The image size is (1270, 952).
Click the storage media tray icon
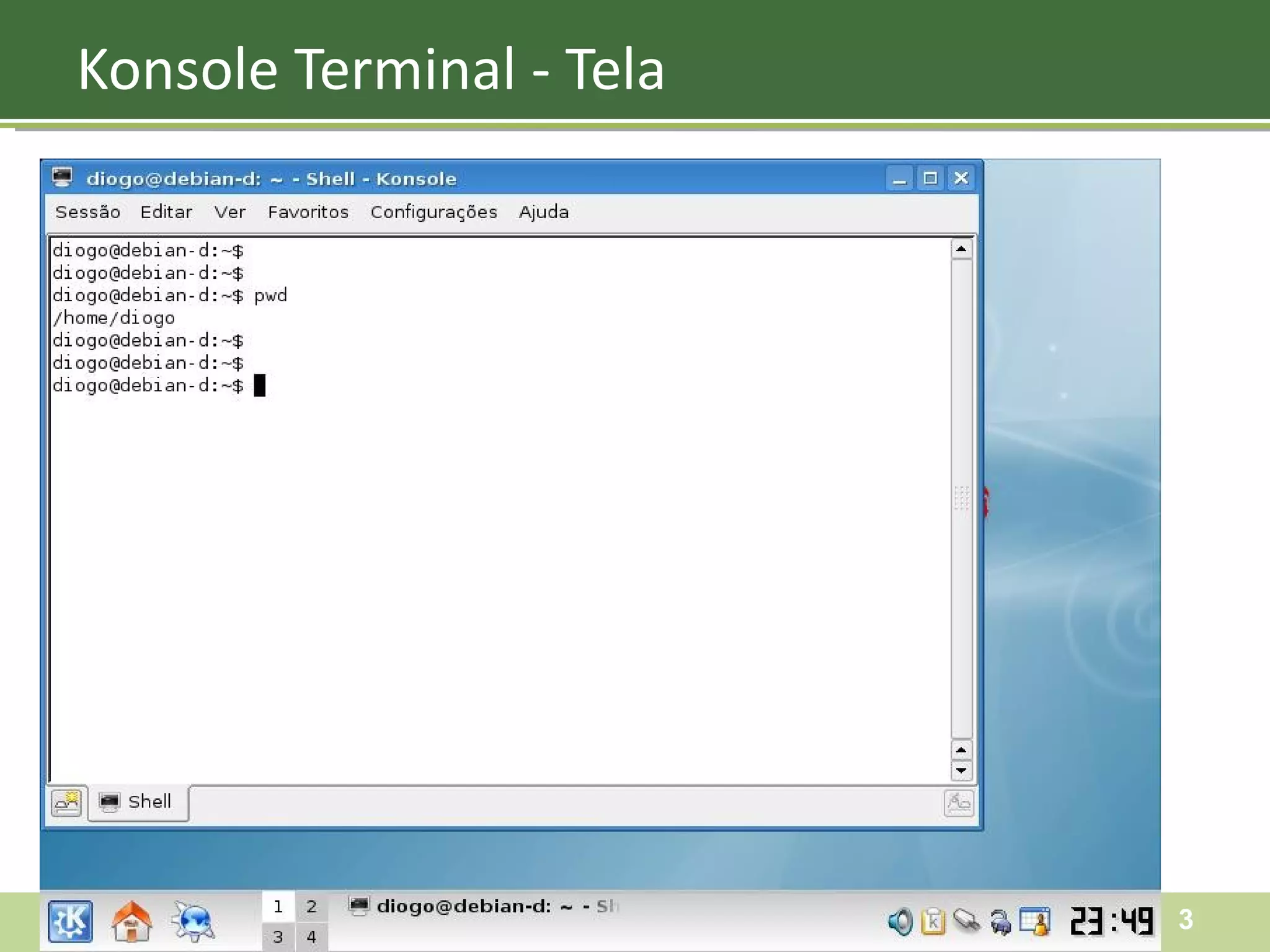coord(966,920)
